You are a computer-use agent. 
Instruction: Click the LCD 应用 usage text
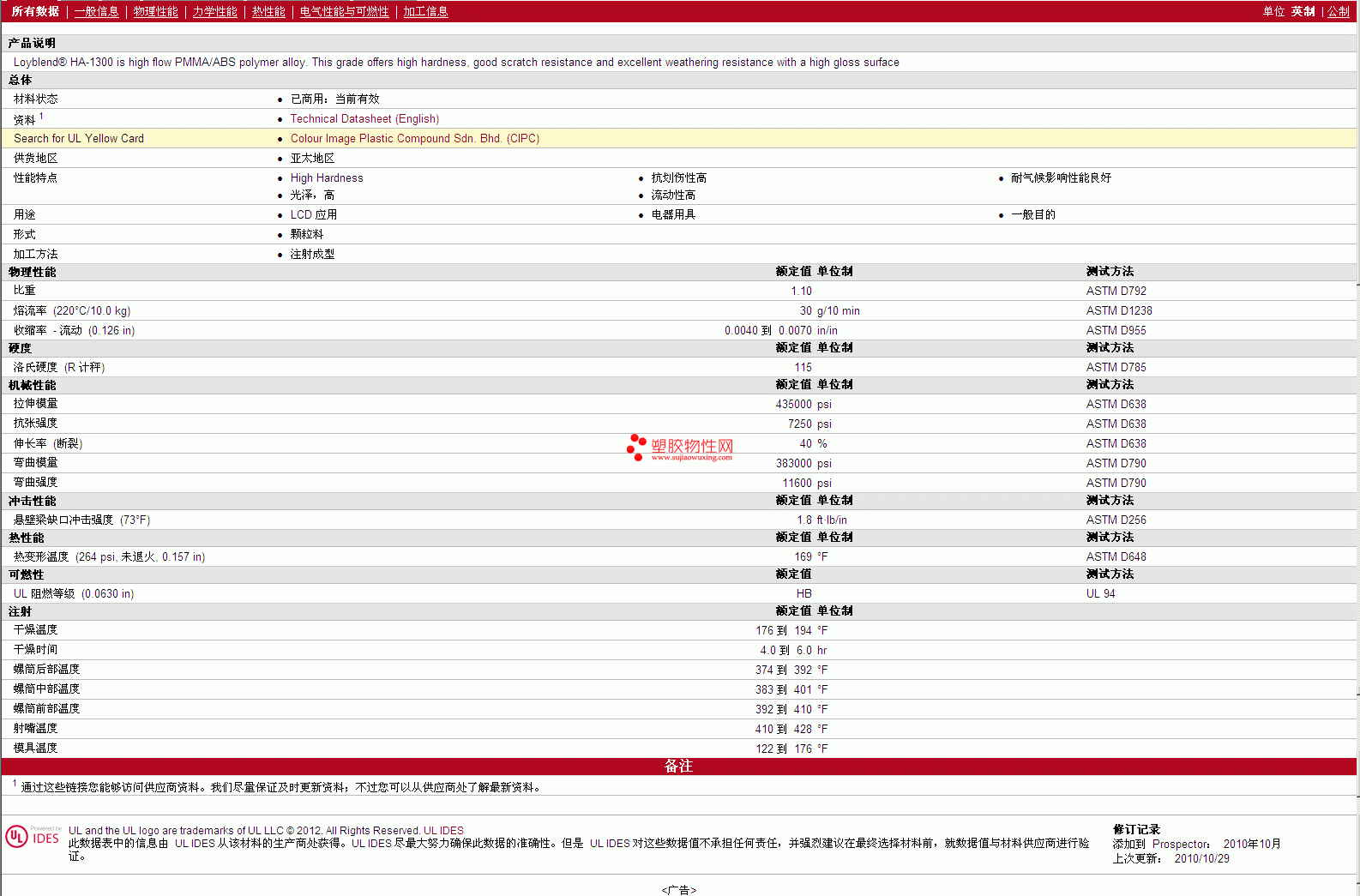coord(313,214)
